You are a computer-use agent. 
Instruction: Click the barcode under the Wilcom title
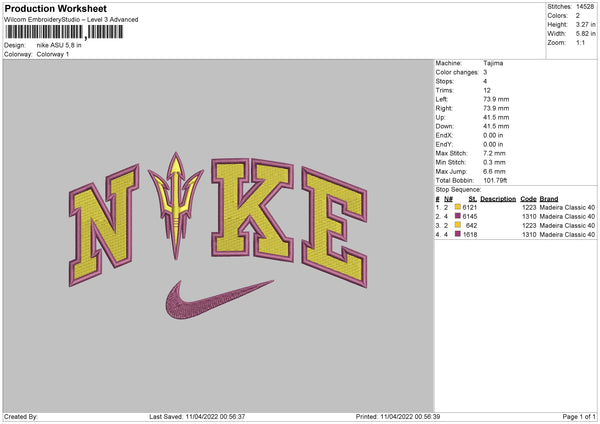coord(64,32)
